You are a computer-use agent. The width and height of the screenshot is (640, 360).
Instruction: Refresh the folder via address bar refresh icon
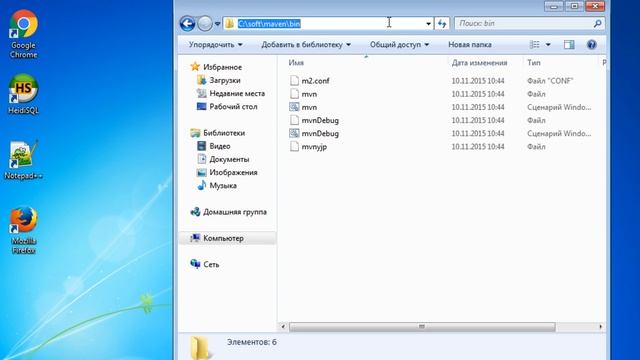tap(442, 24)
